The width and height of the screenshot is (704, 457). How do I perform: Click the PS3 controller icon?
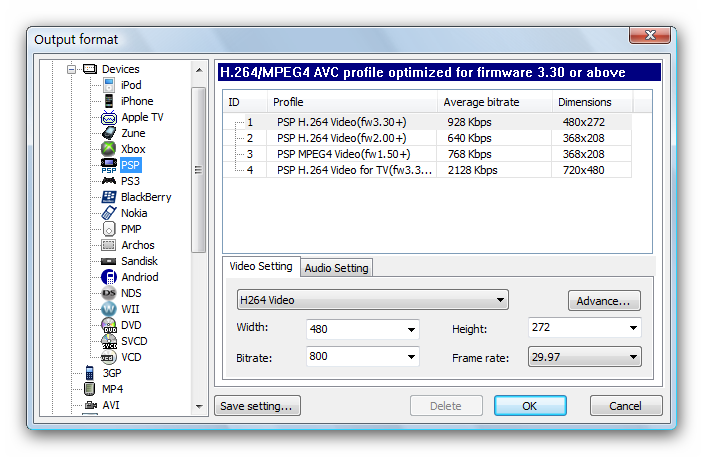coord(109,181)
